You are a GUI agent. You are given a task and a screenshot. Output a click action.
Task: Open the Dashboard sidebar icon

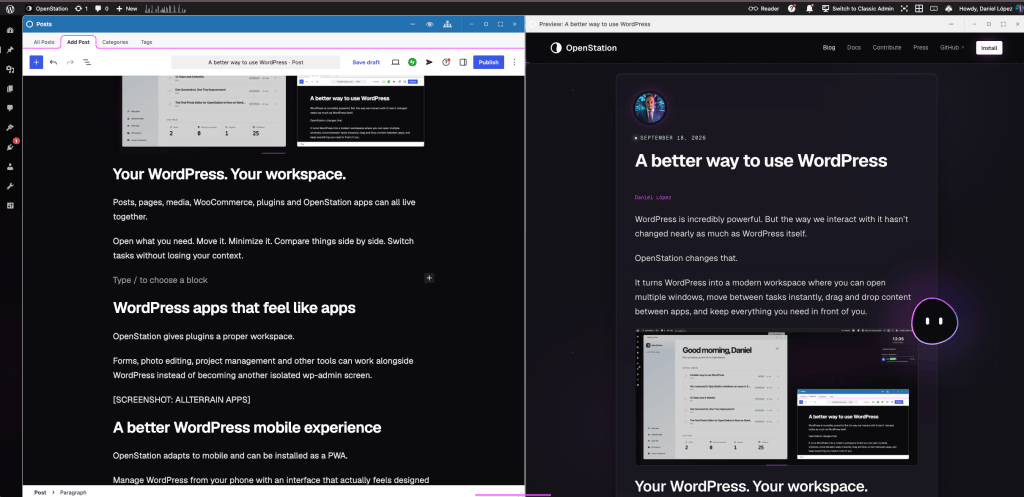(x=10, y=30)
